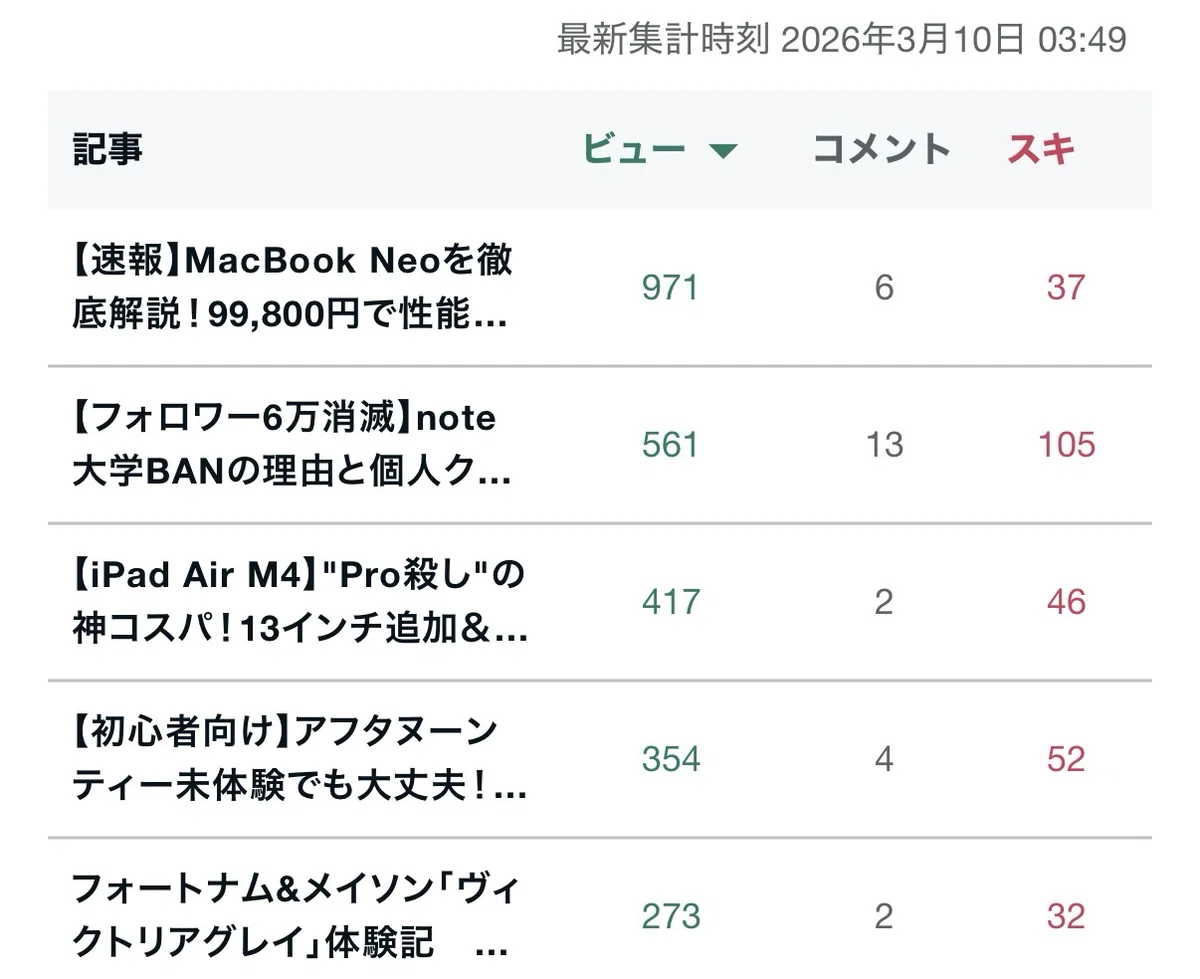Click the 273 view count
Screen dimensions: 1200x979
pyautogui.click(x=670, y=916)
